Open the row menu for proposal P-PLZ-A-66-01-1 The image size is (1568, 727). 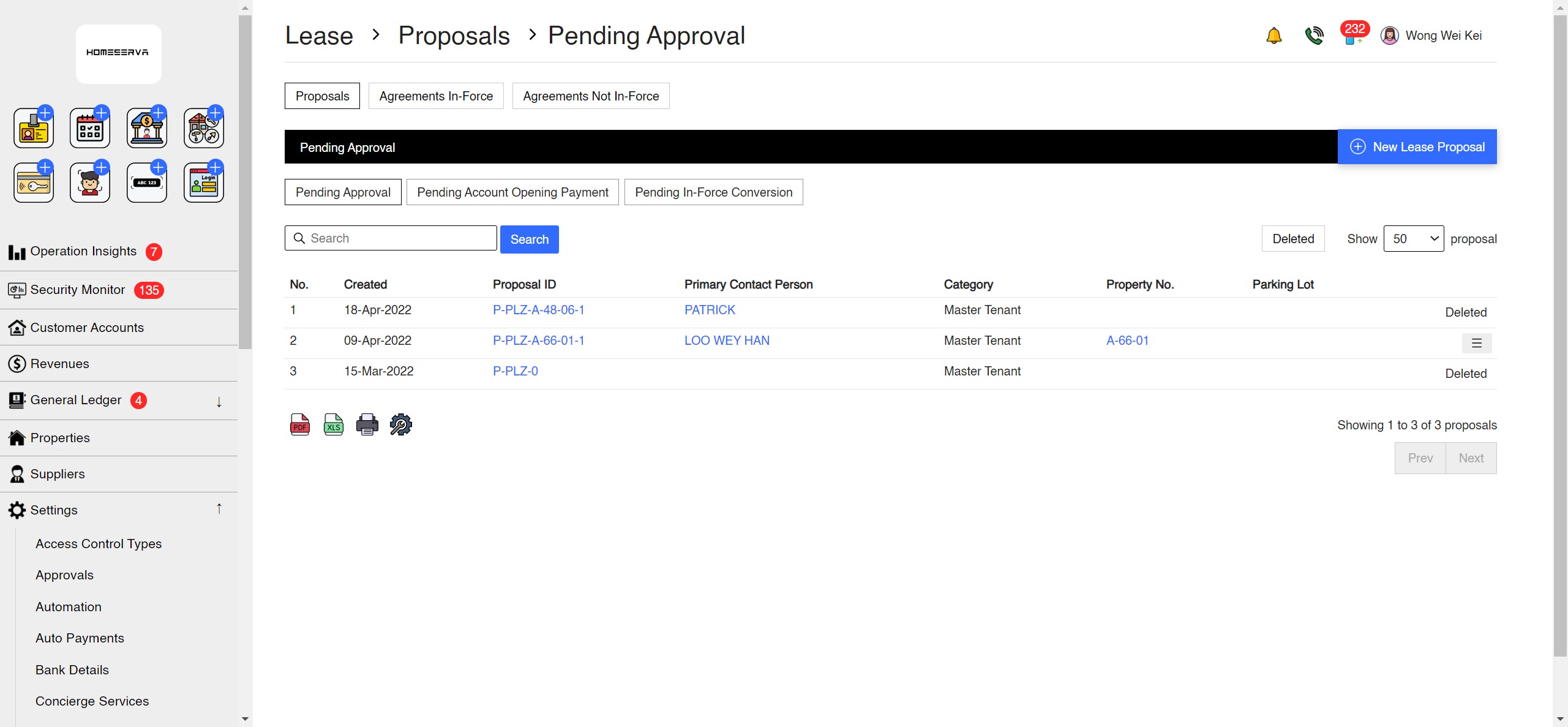click(x=1477, y=343)
